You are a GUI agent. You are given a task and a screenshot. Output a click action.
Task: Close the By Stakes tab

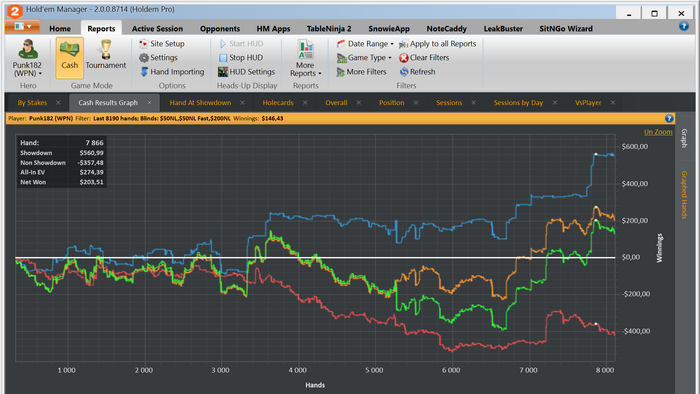point(58,103)
